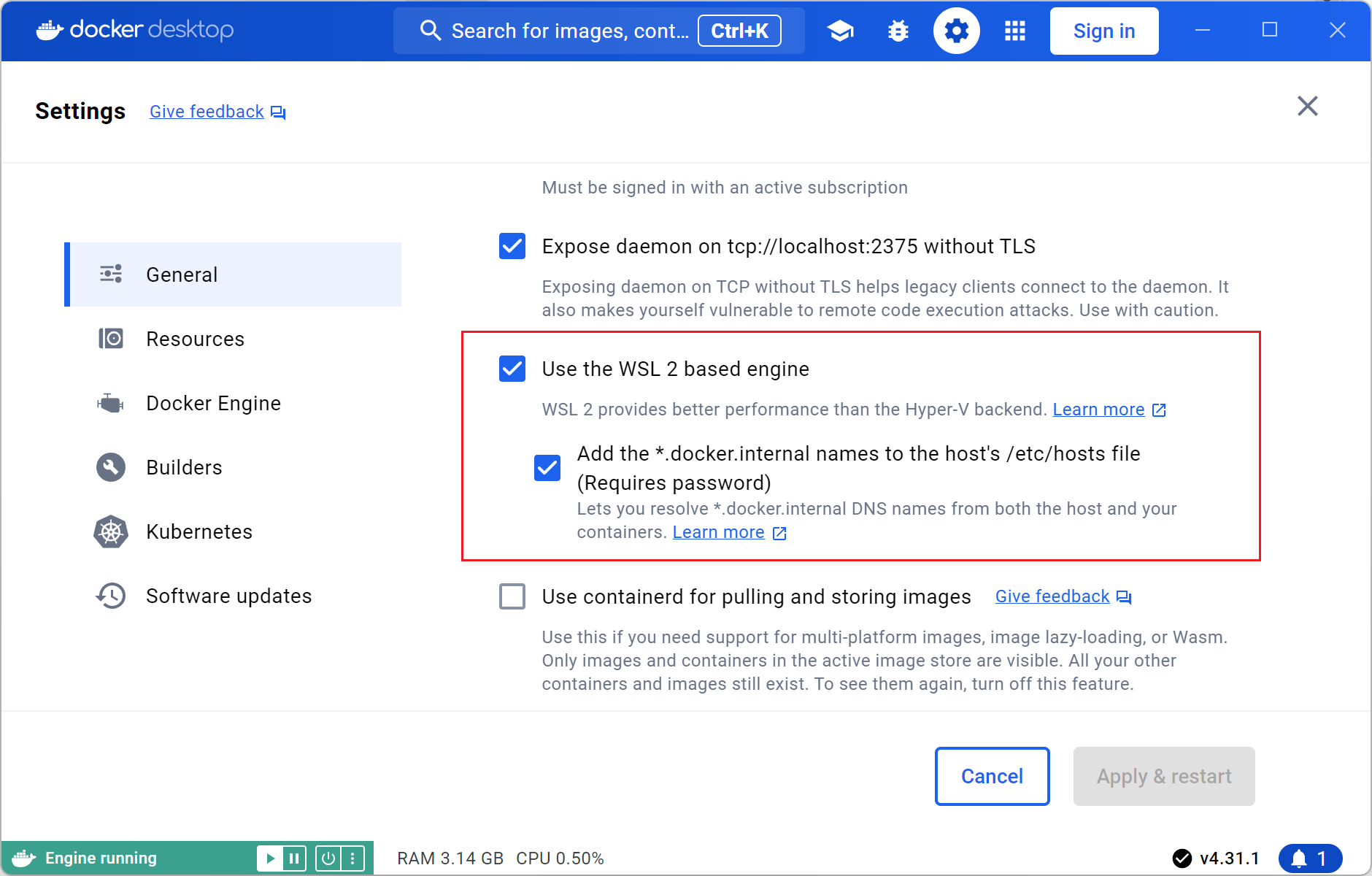
Task: Click the feedback chat icon beside Settings title
Action: pyautogui.click(x=278, y=112)
